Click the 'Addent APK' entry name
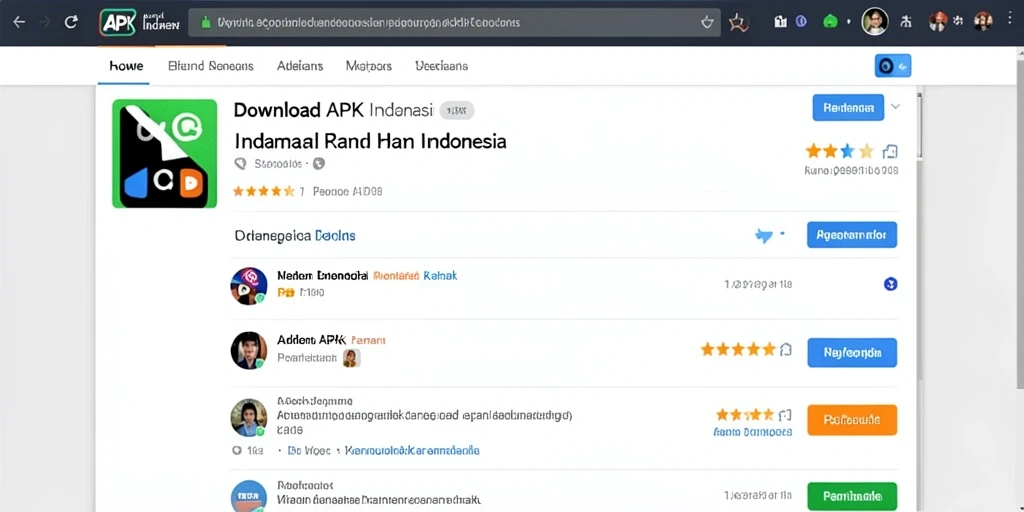 pos(312,340)
